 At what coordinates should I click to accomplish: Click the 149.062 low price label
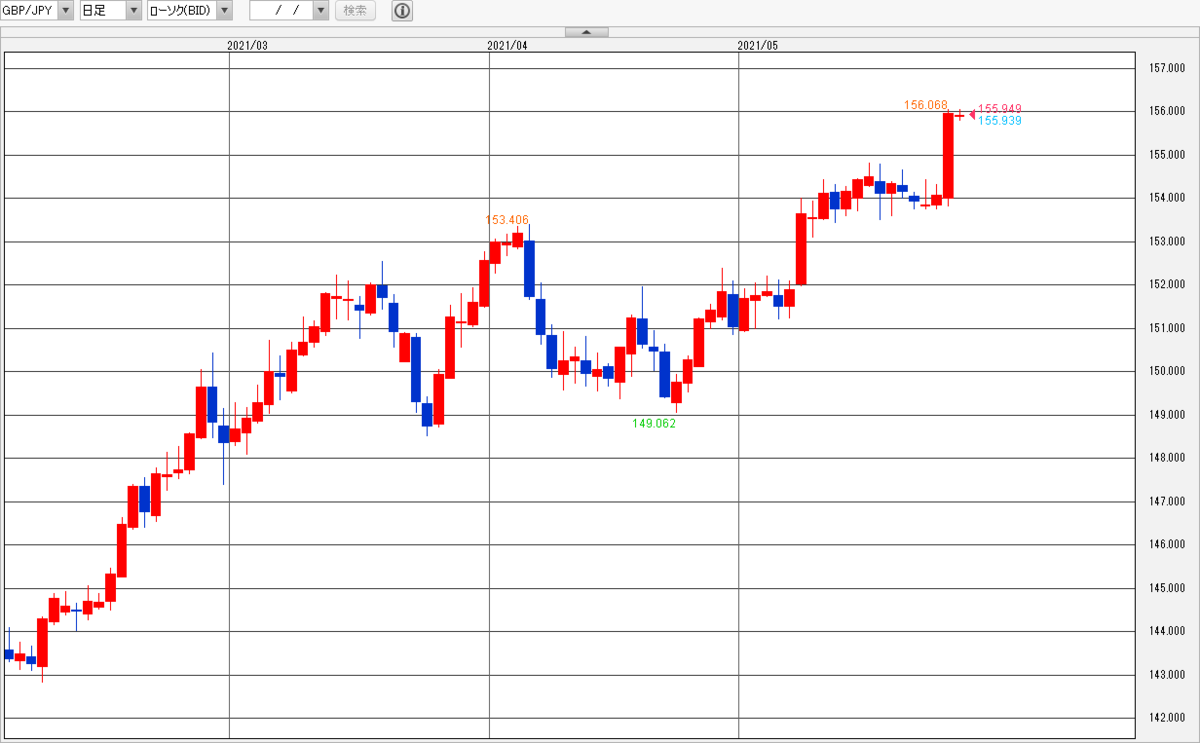tap(654, 424)
